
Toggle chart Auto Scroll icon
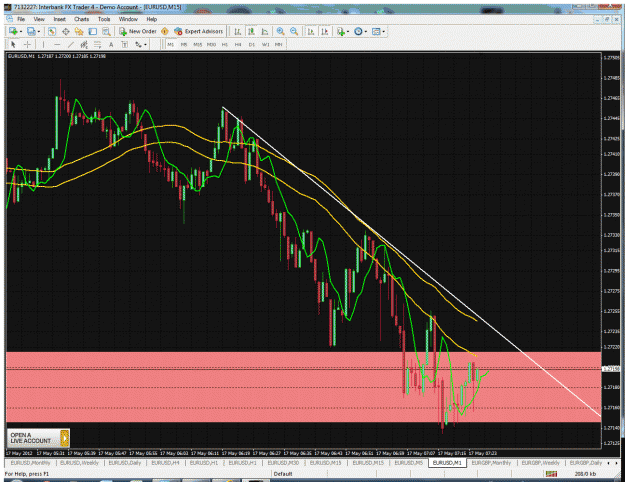pyautogui.click(x=311, y=31)
